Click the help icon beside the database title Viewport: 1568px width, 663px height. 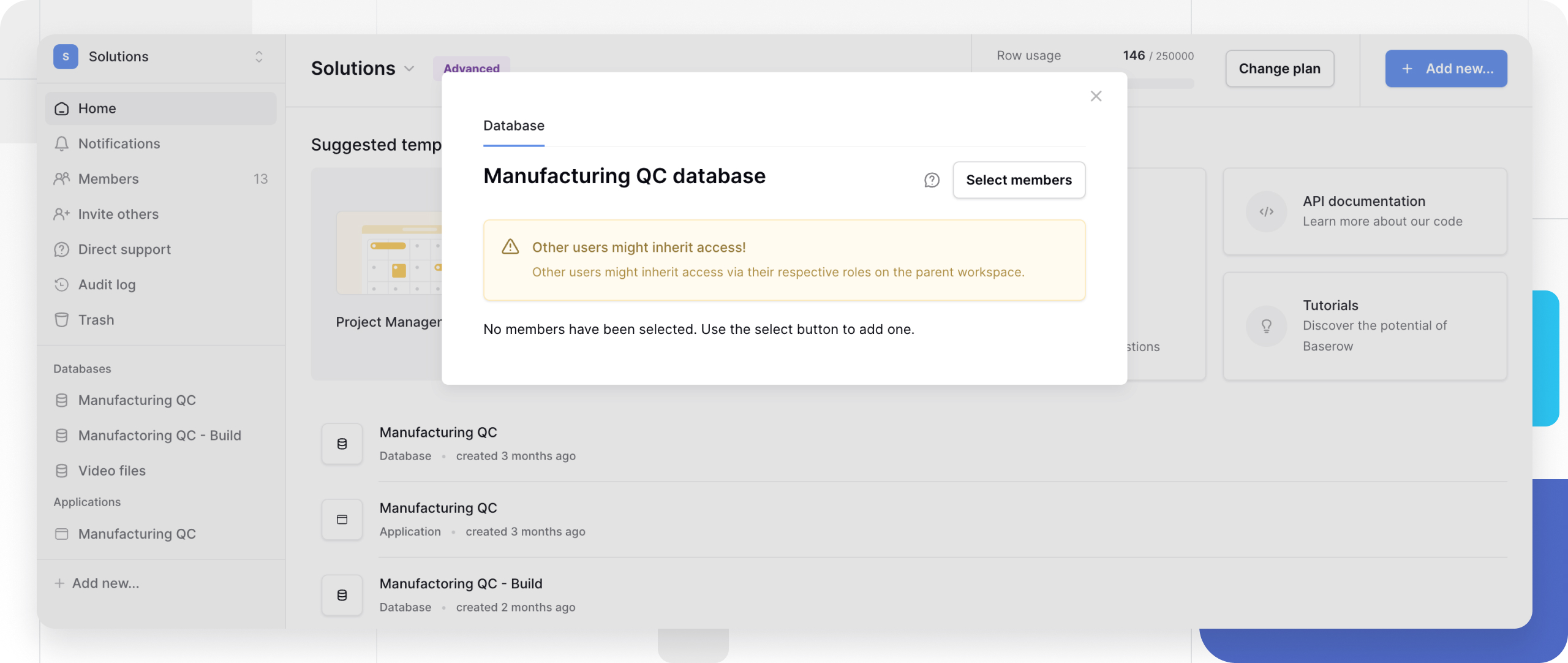931,180
